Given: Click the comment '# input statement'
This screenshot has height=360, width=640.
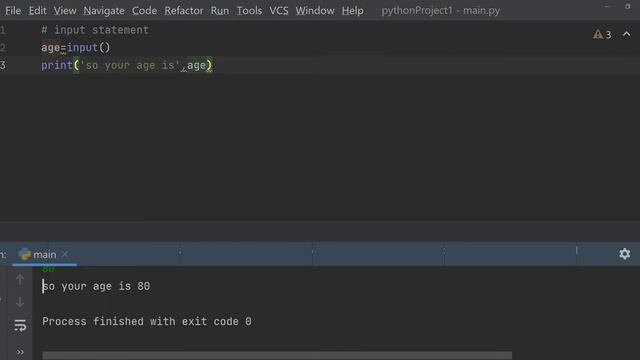Looking at the screenshot, I should [95, 30].
